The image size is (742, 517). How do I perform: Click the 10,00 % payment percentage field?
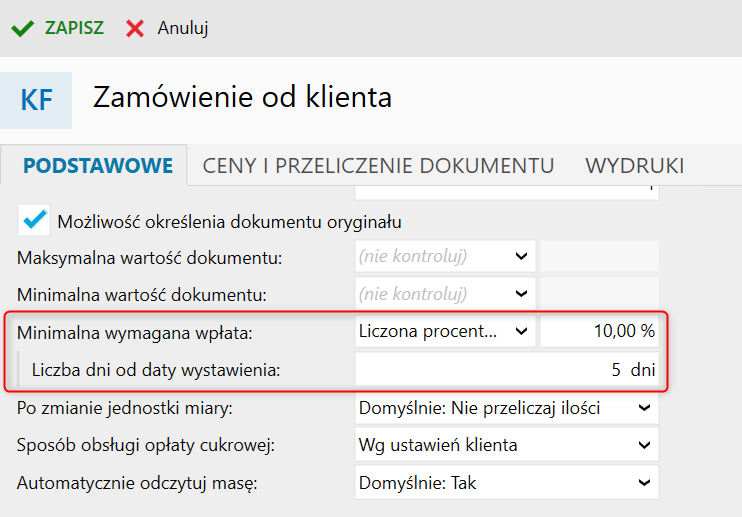pyautogui.click(x=599, y=331)
